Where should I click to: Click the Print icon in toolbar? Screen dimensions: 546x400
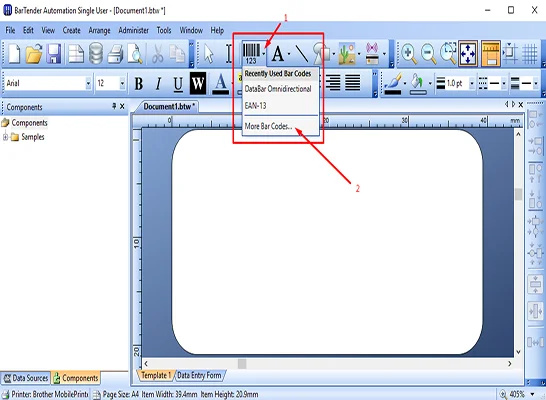[115, 54]
